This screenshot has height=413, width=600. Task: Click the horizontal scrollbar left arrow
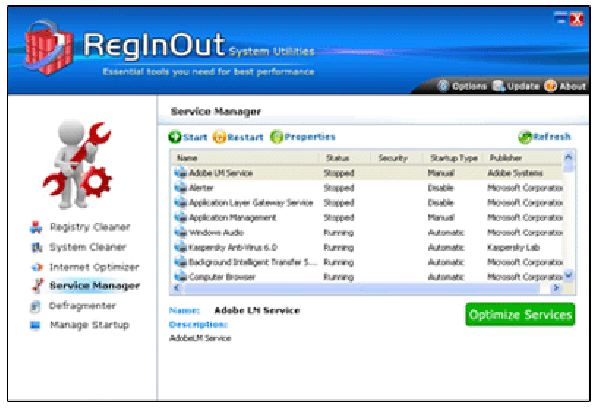click(176, 288)
